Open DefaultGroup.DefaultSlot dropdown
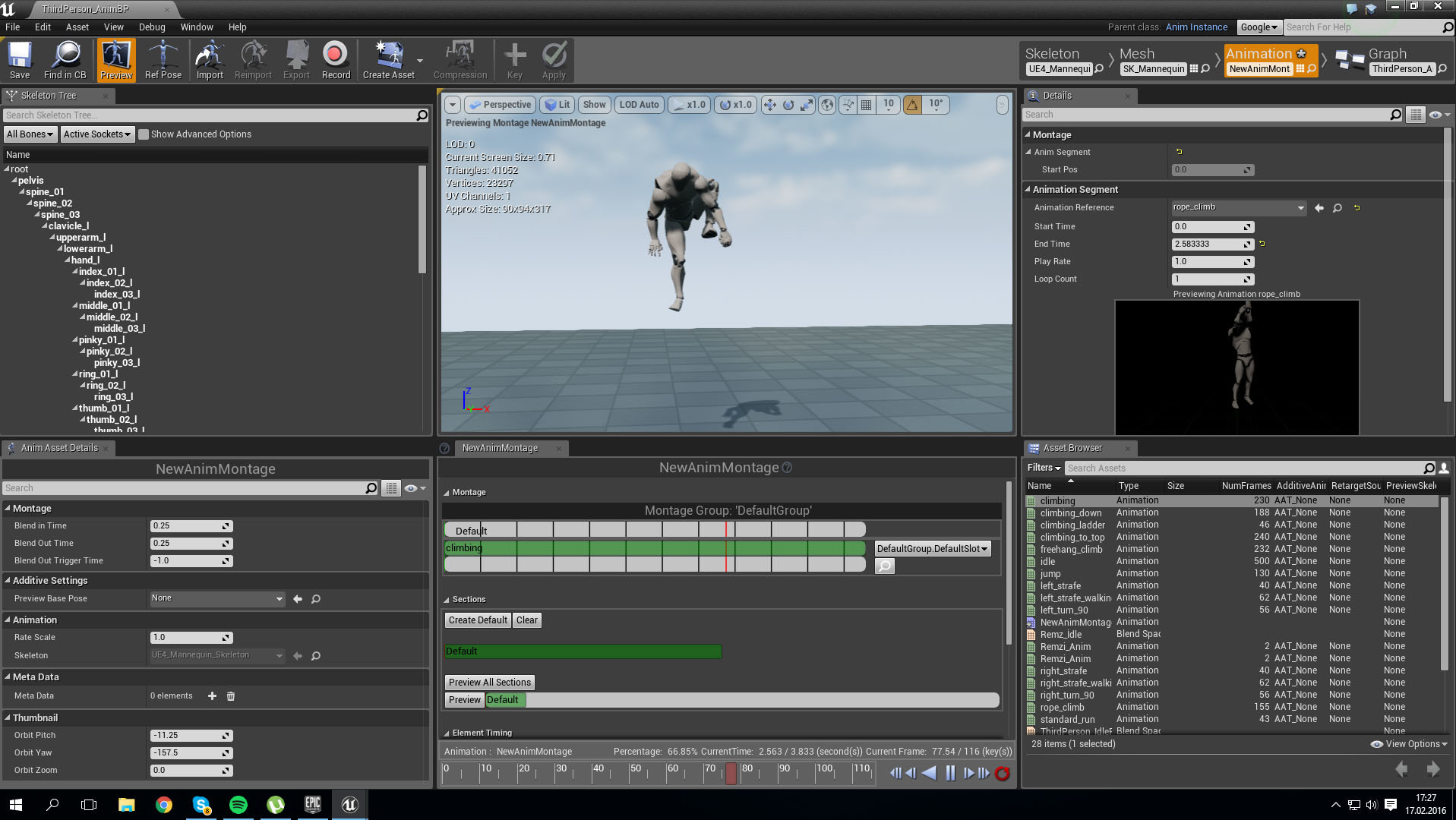Viewport: 1456px width, 820px height. coord(933,548)
